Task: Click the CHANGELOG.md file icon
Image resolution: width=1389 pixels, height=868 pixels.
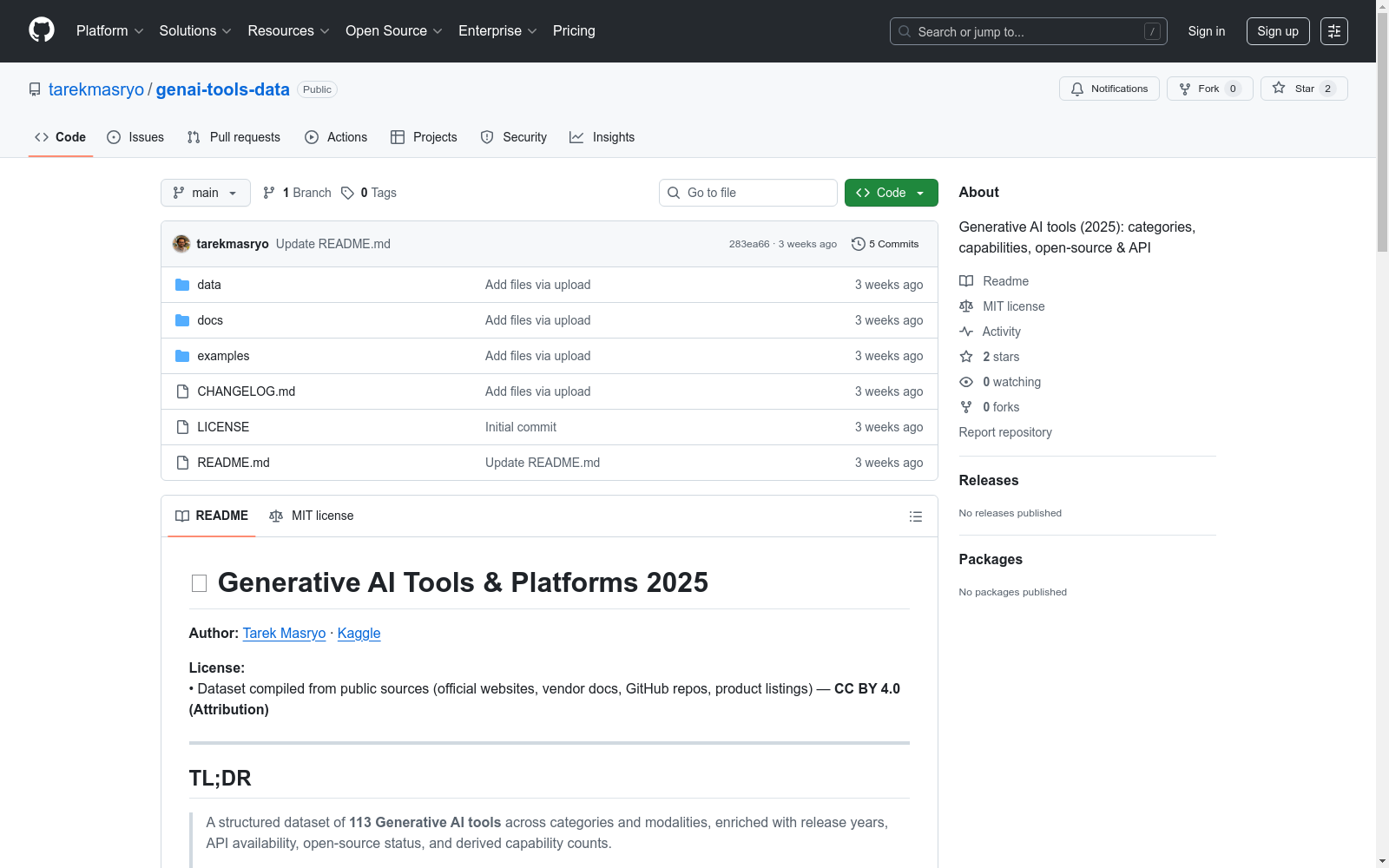Action: pyautogui.click(x=182, y=391)
